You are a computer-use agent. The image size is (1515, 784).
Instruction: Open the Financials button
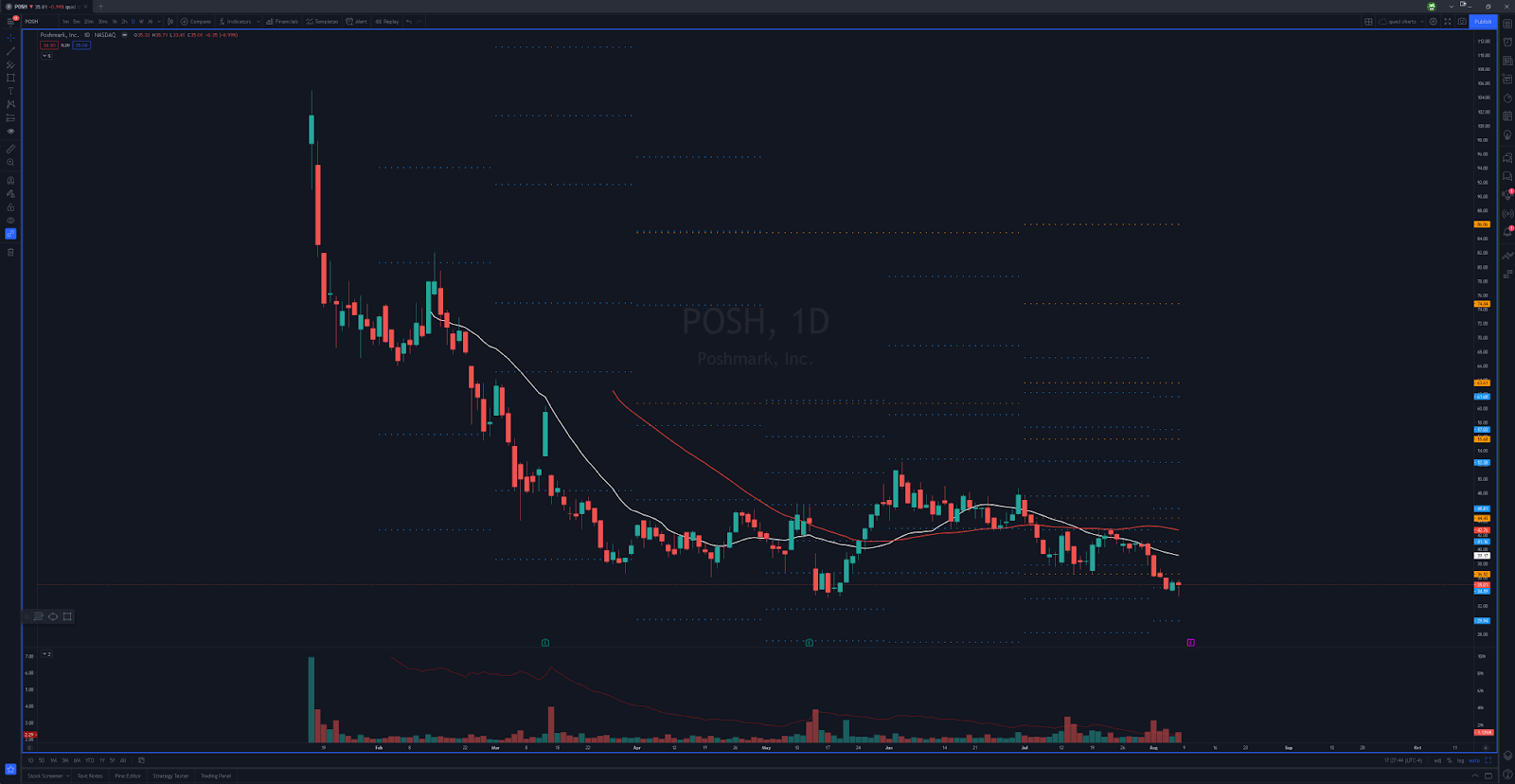282,21
